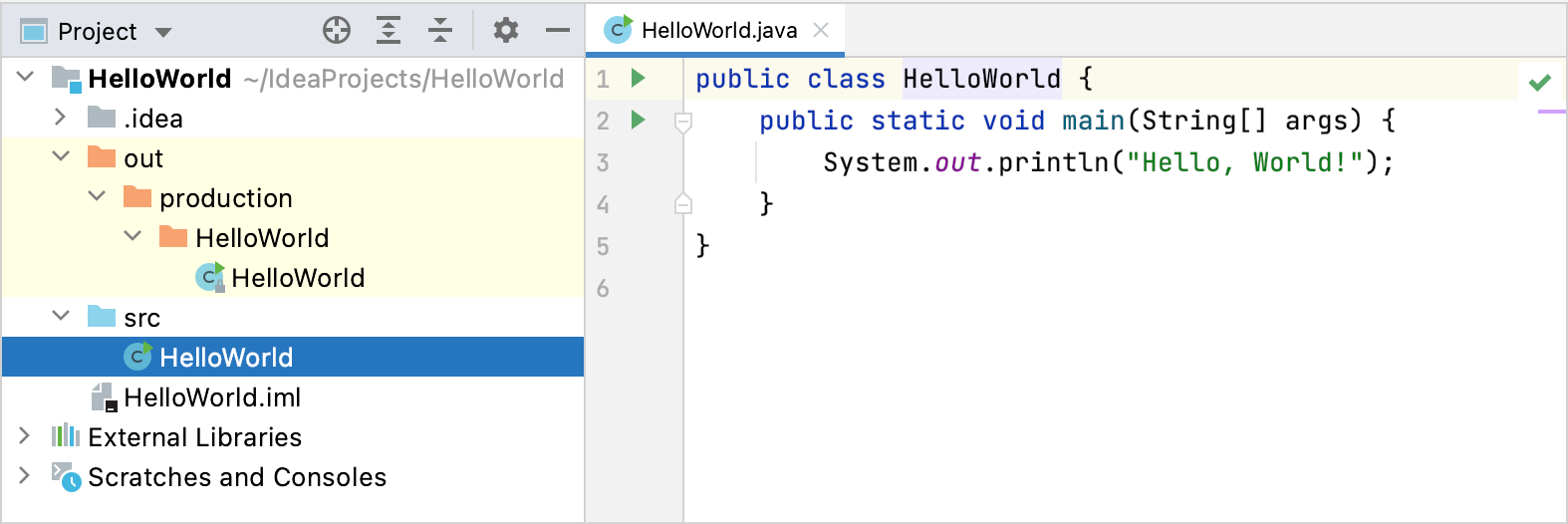Click the purple stripe mark on error stripe
Image resolution: width=1568 pixels, height=524 pixels.
[x=1551, y=112]
